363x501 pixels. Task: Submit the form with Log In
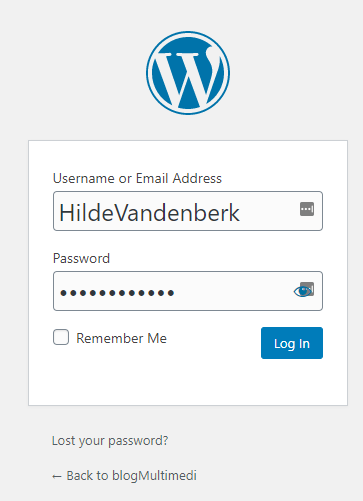pos(292,343)
